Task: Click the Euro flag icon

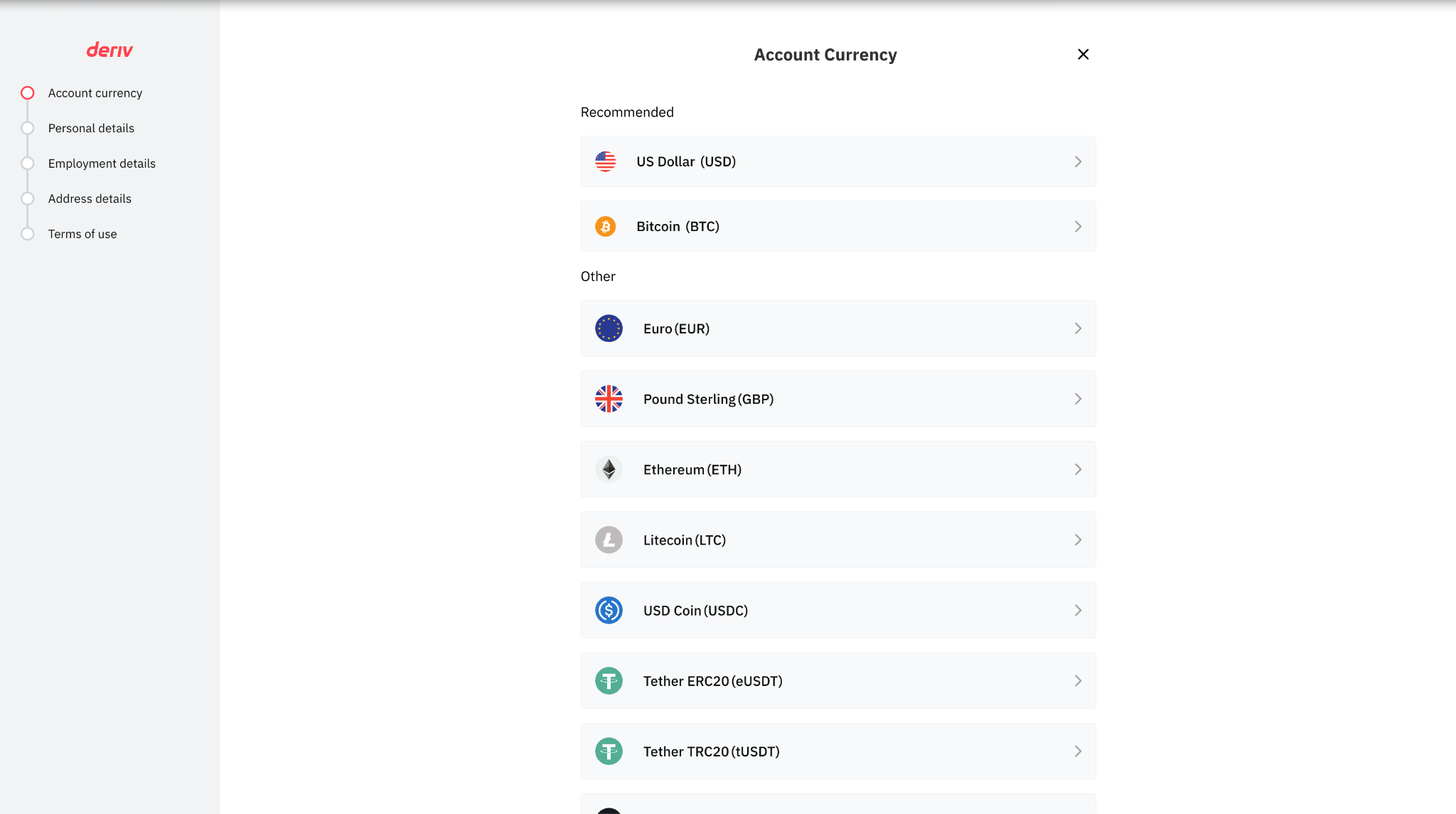Action: (609, 328)
